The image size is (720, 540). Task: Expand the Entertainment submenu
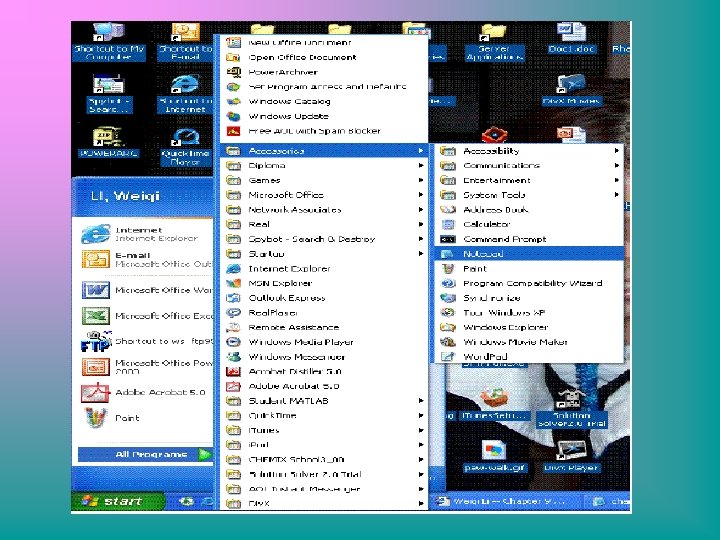pos(529,180)
